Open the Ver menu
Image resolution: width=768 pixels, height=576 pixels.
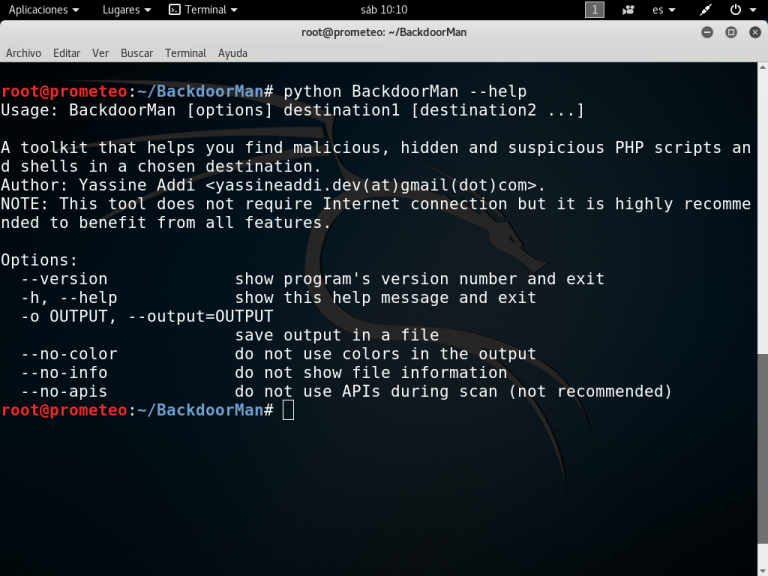point(101,53)
